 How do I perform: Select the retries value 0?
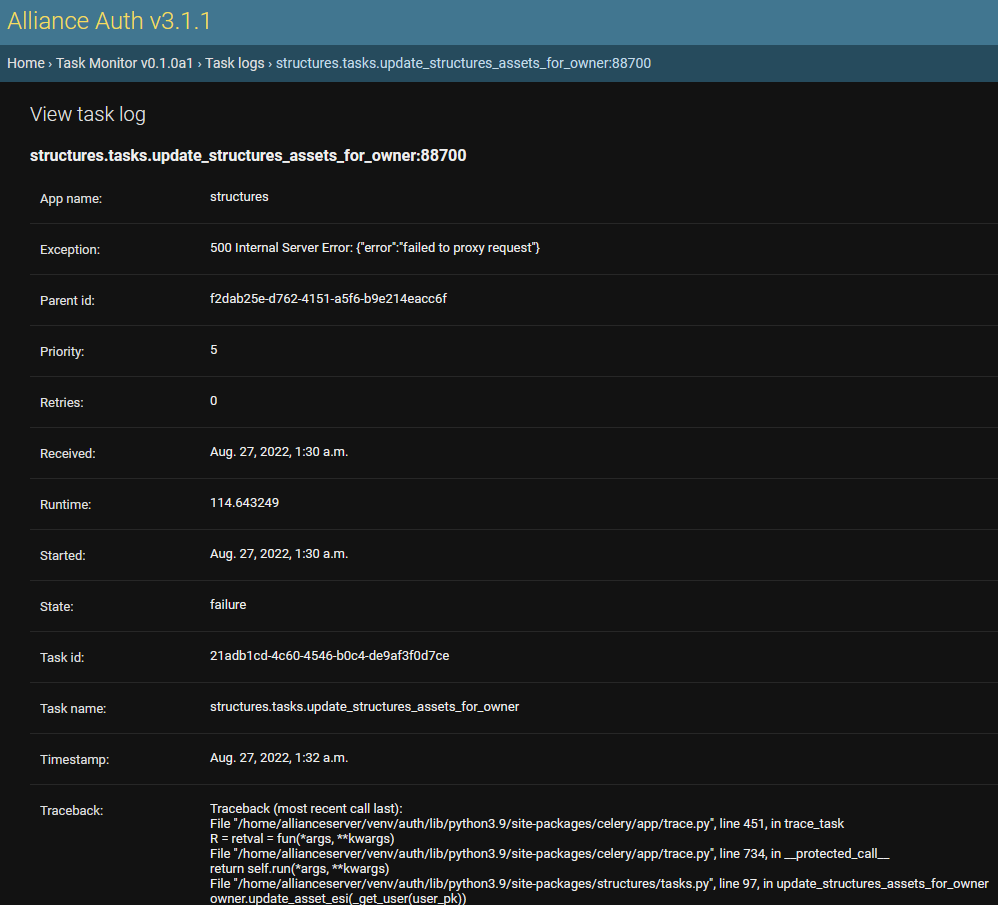[x=214, y=400]
